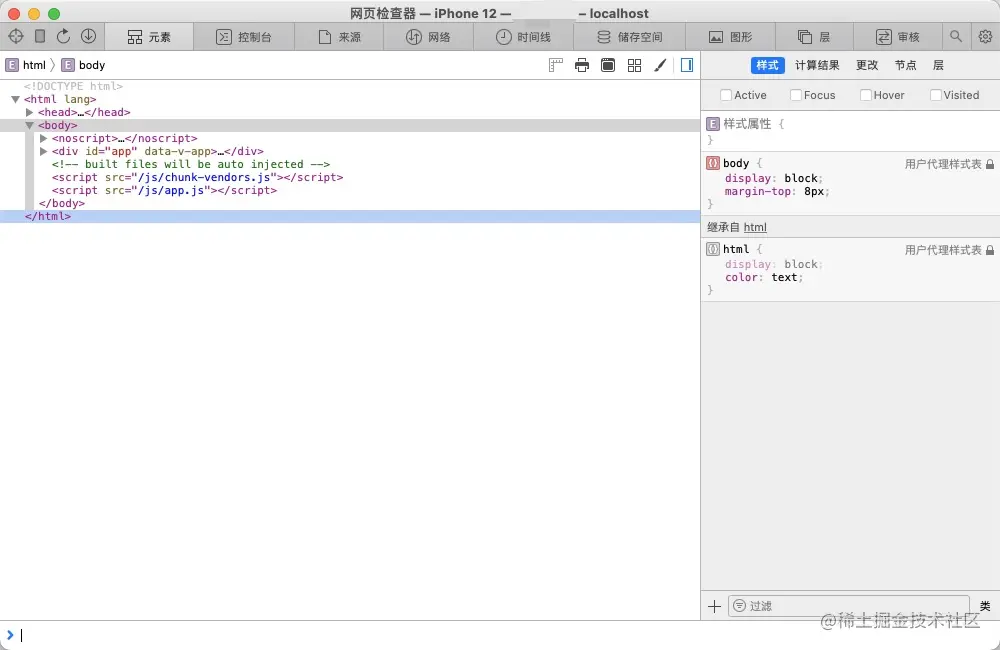Switch to the 元素 tab
The width and height of the screenshot is (1000, 650).
coord(149,37)
